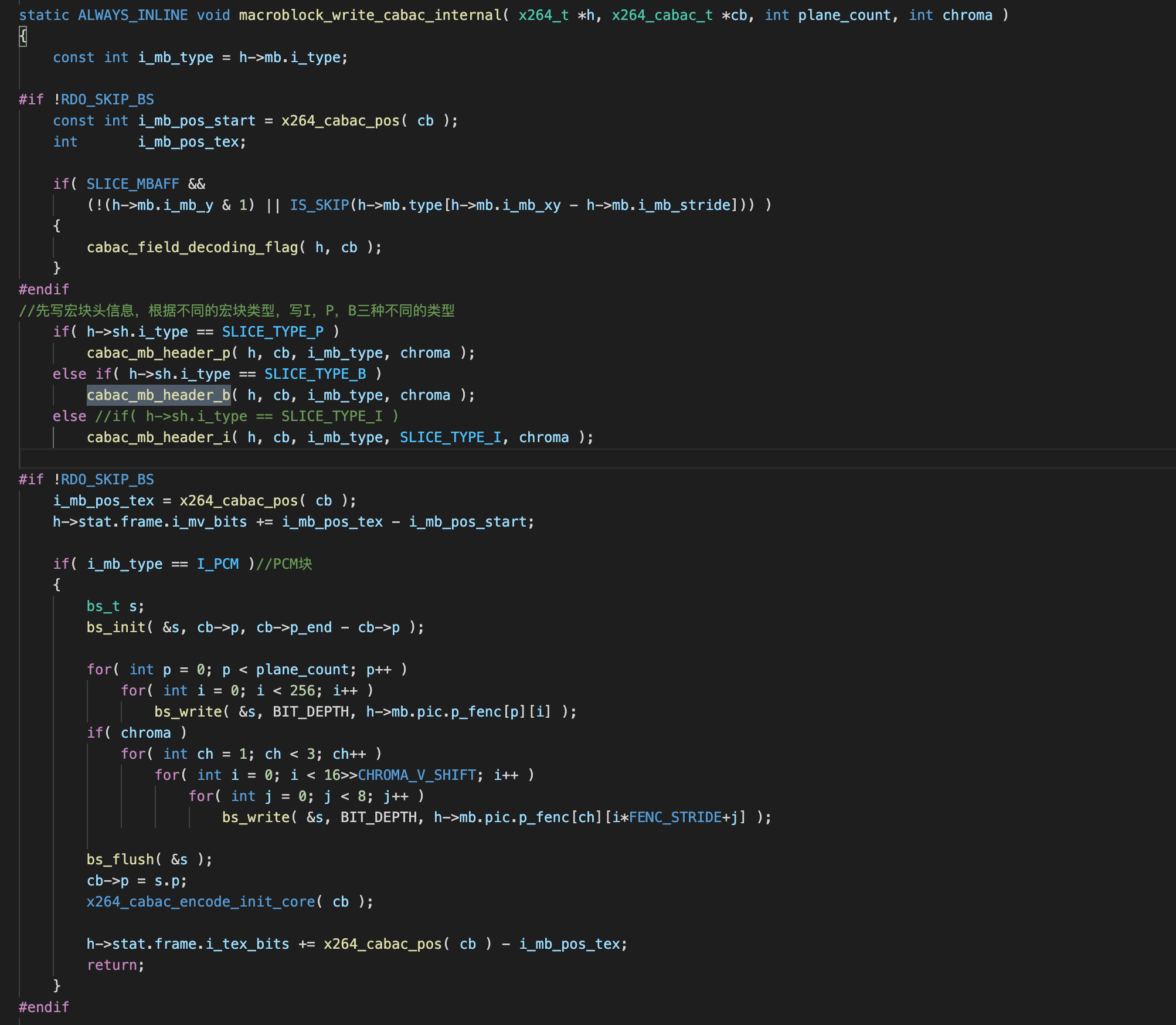Click CHROMA_V_SHIFT macro
The image size is (1176, 1025).
417,775
